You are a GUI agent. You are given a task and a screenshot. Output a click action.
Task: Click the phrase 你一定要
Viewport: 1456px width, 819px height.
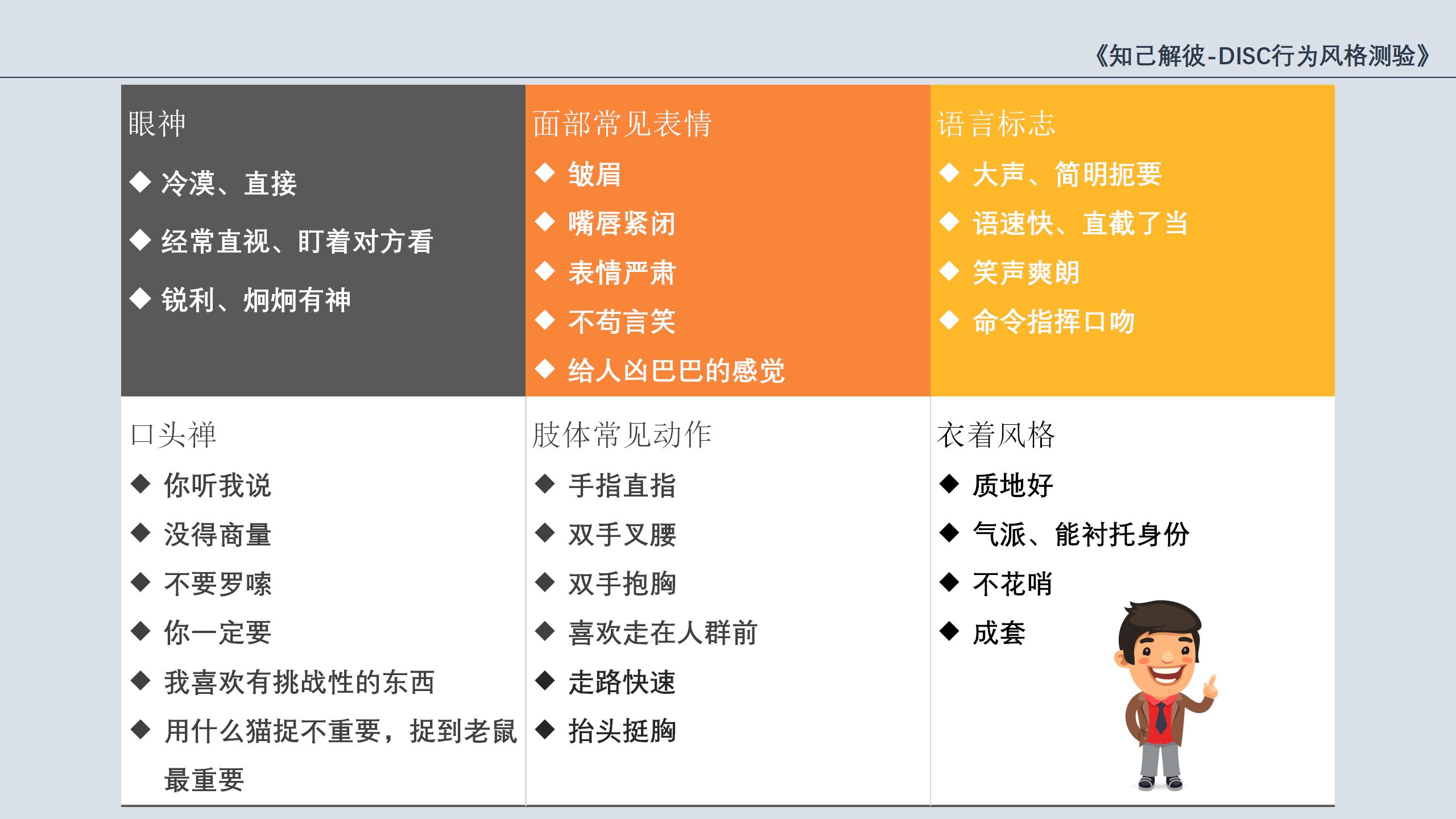pos(218,633)
